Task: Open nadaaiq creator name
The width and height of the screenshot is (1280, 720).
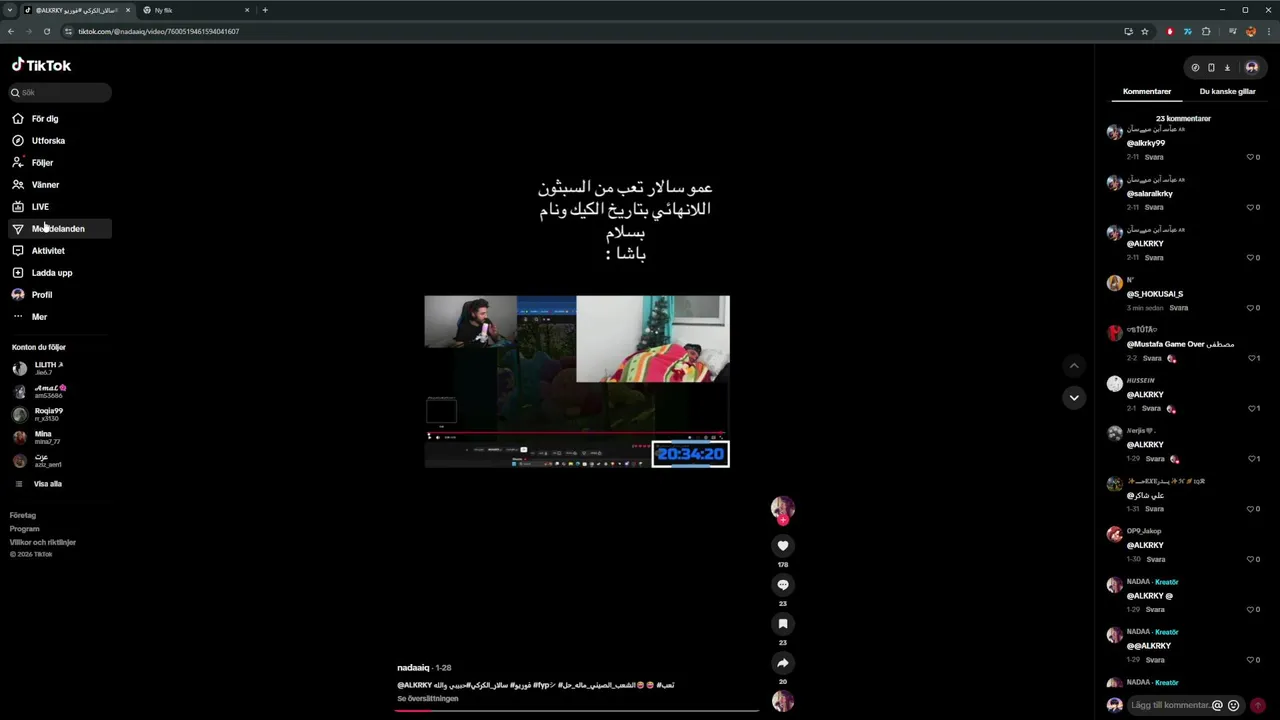Action: [x=413, y=668]
